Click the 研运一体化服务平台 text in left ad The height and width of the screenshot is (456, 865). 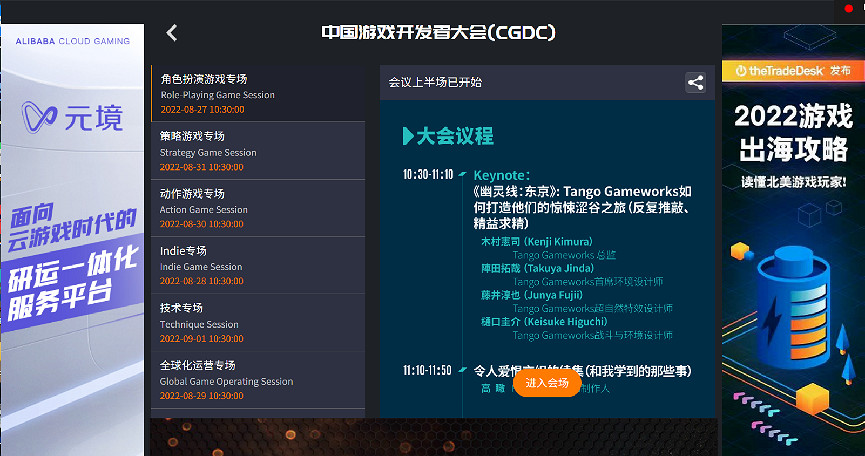pyautogui.click(x=73, y=282)
